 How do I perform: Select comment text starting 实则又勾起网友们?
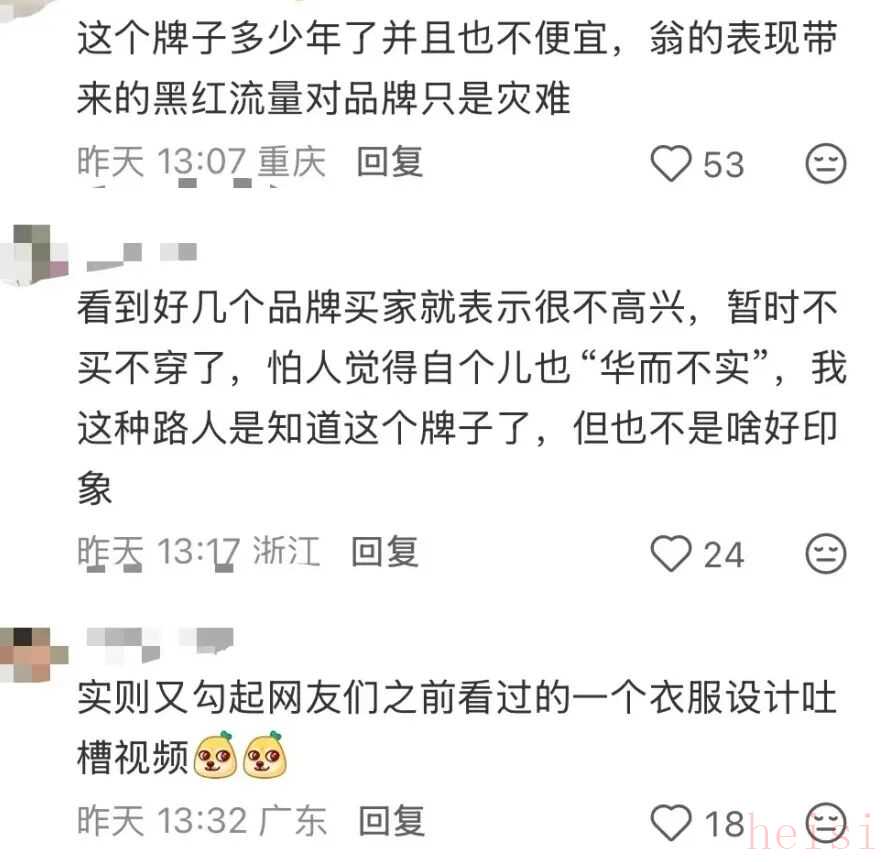(457, 727)
